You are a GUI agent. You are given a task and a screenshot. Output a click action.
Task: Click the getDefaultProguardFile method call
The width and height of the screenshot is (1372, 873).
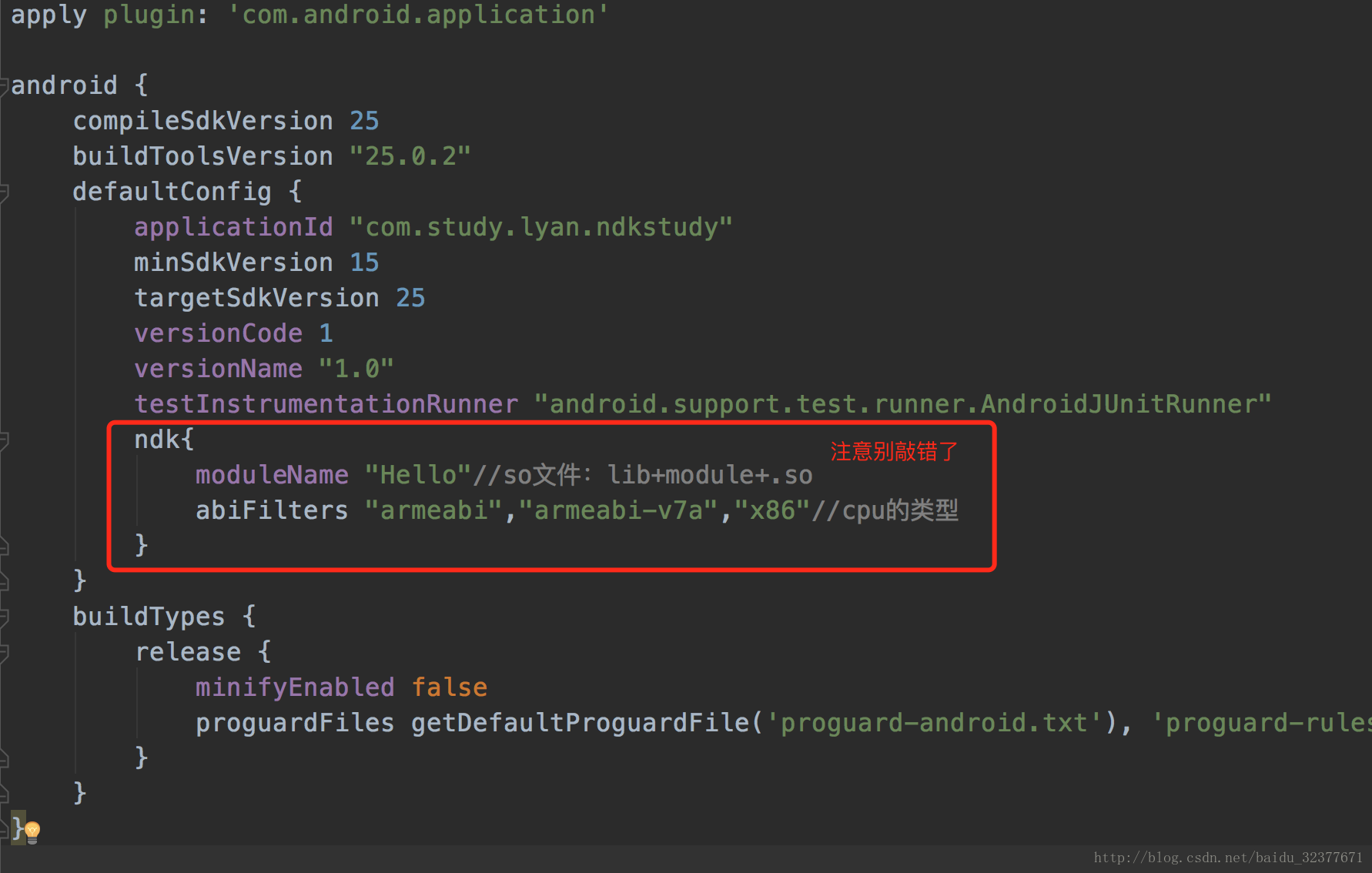tap(580, 723)
